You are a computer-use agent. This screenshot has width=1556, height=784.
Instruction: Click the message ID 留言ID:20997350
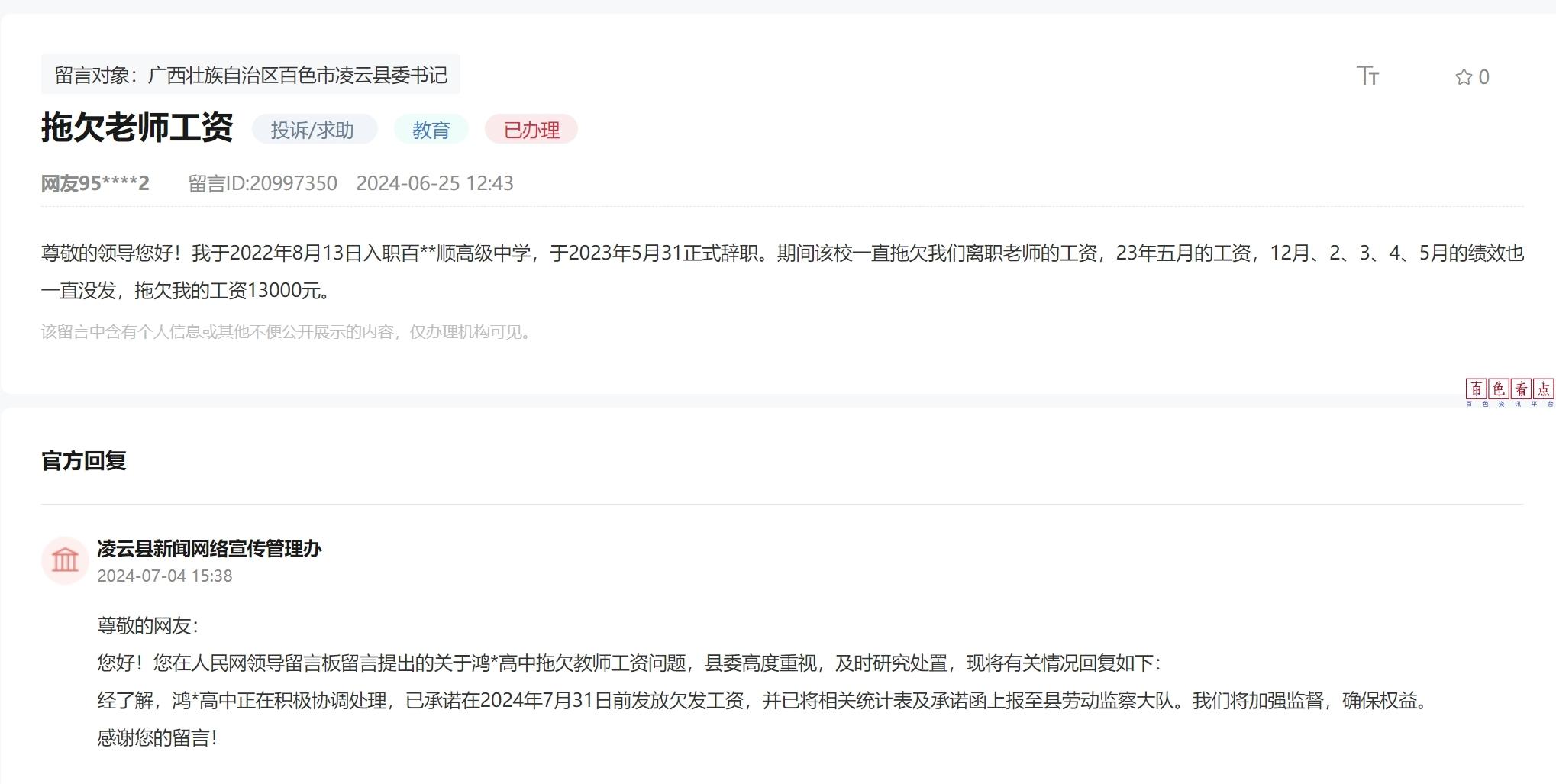(x=263, y=183)
